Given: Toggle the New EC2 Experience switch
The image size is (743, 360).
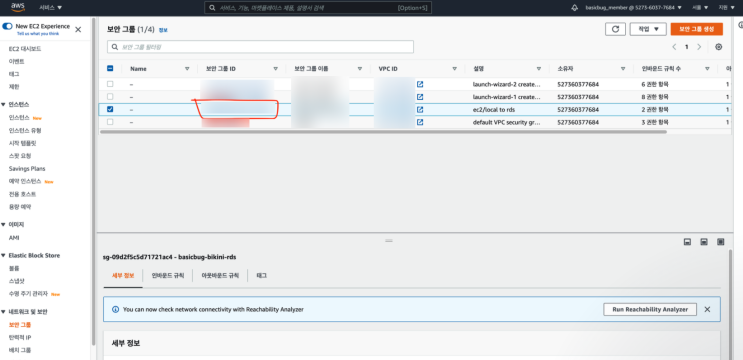Looking at the screenshot, I should tap(7, 27).
